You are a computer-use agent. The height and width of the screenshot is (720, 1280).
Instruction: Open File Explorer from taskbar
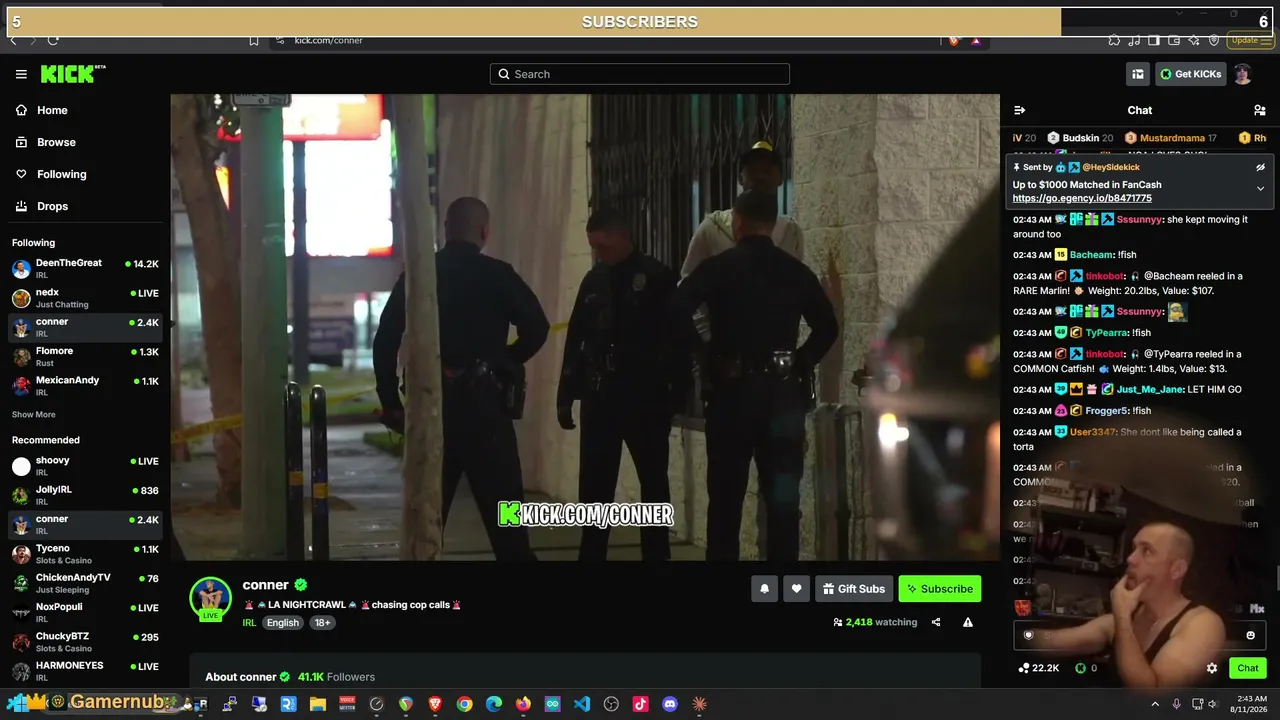pos(318,704)
